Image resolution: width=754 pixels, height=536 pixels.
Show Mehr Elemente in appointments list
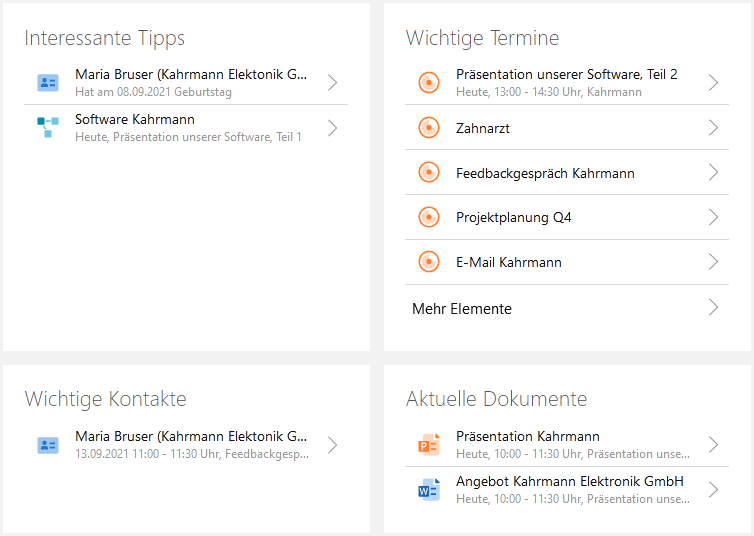click(462, 309)
